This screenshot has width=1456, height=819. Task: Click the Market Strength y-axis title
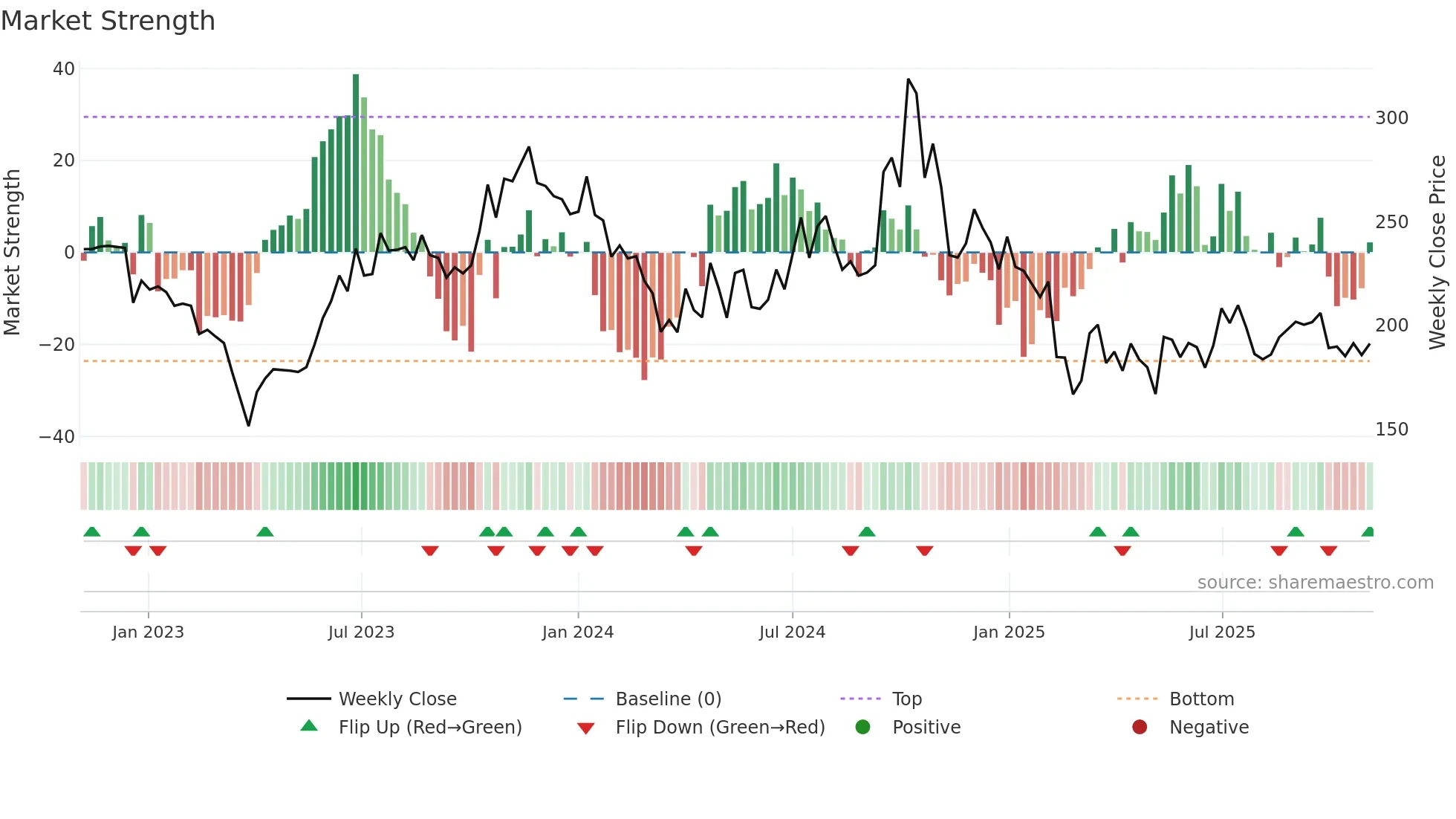(x=13, y=253)
